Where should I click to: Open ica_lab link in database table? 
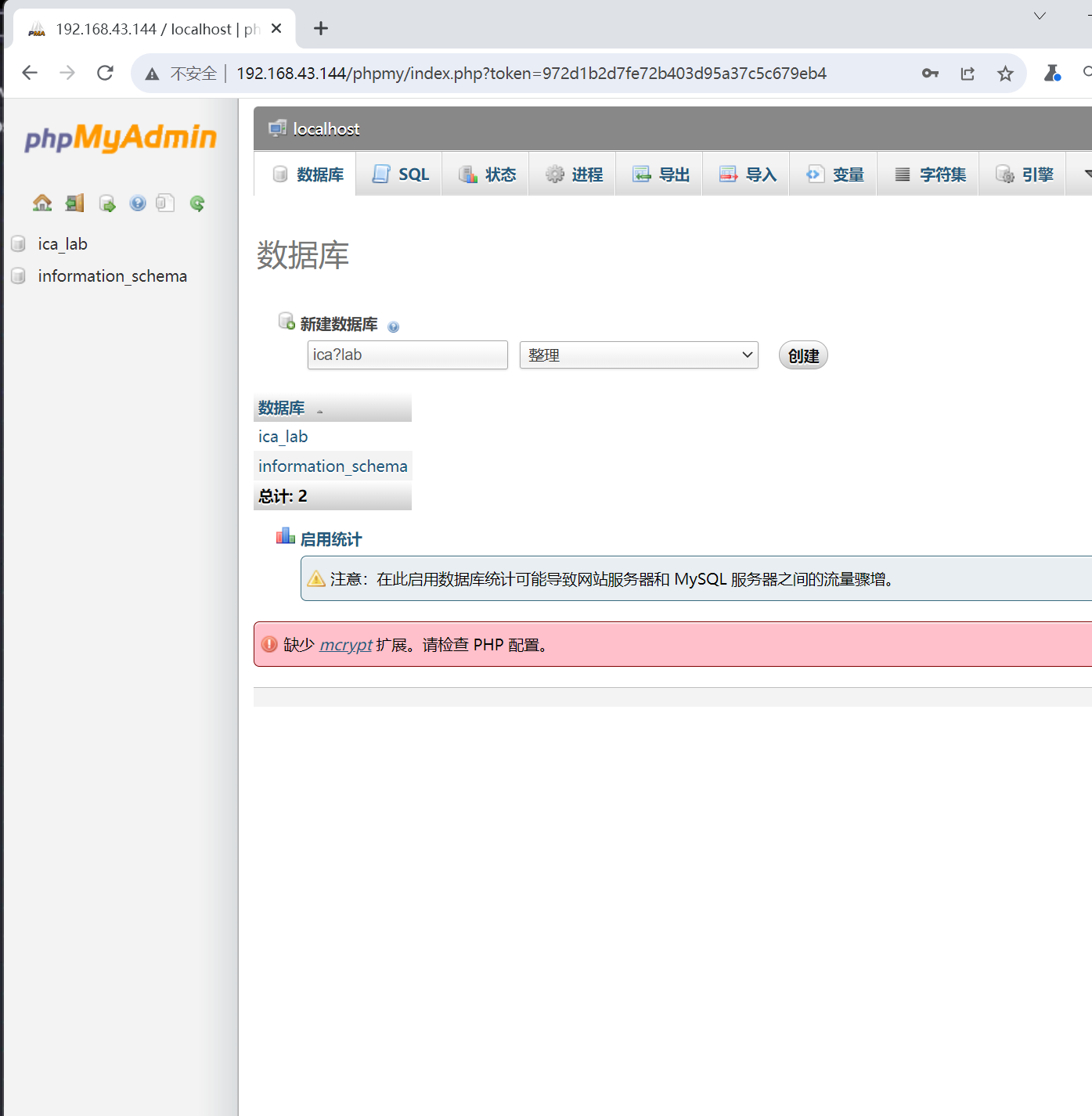click(283, 437)
